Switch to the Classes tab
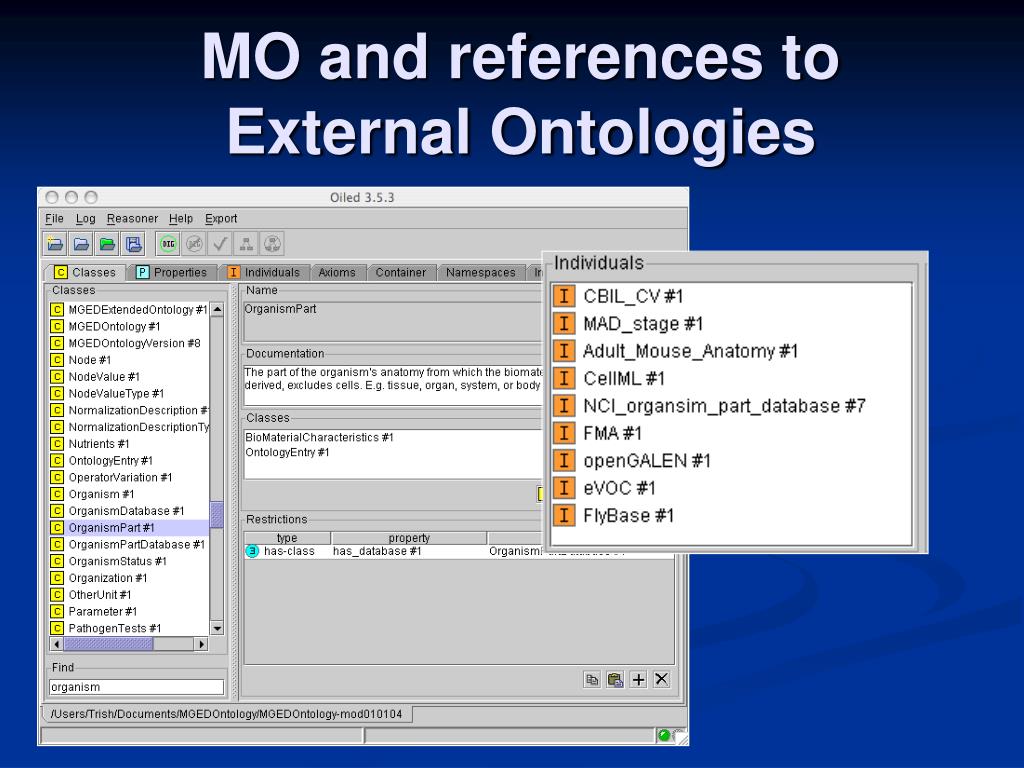The image size is (1024, 768). [86, 272]
